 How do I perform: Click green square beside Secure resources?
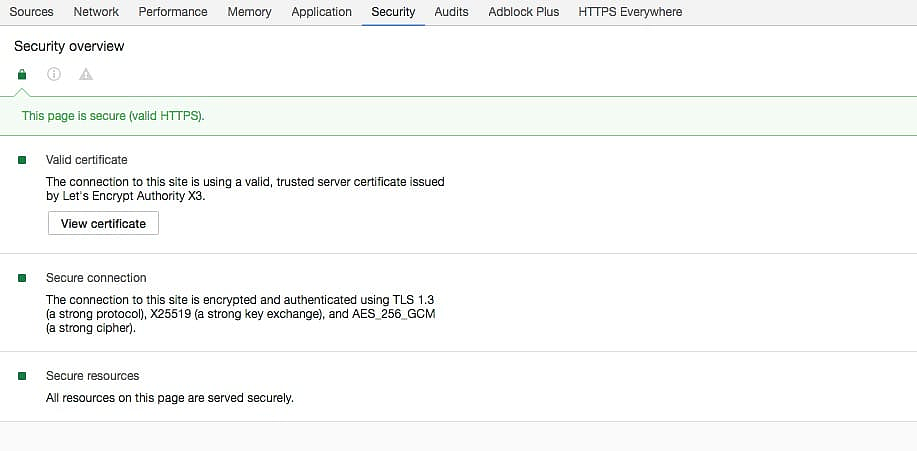point(22,376)
